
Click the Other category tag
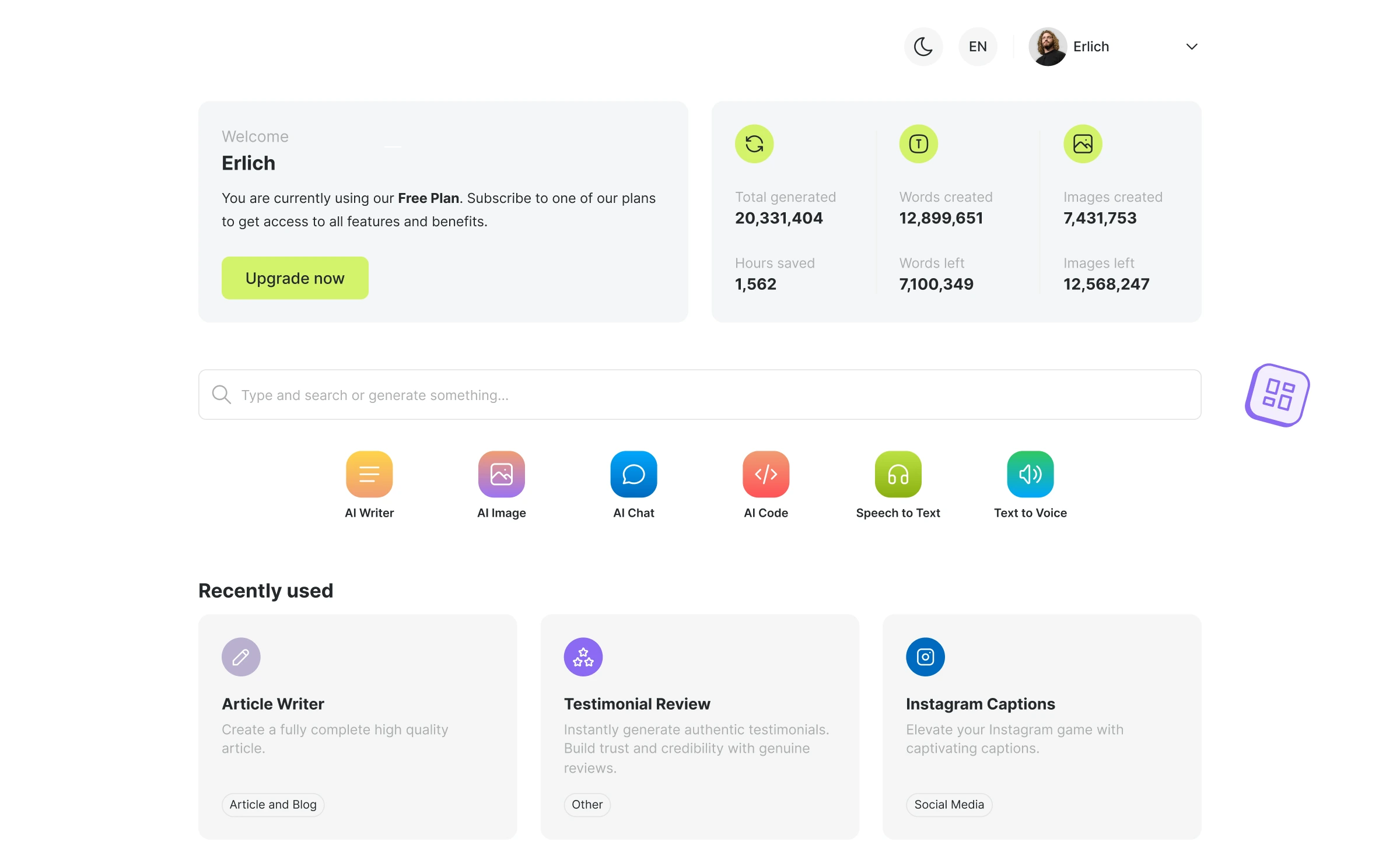(x=587, y=804)
